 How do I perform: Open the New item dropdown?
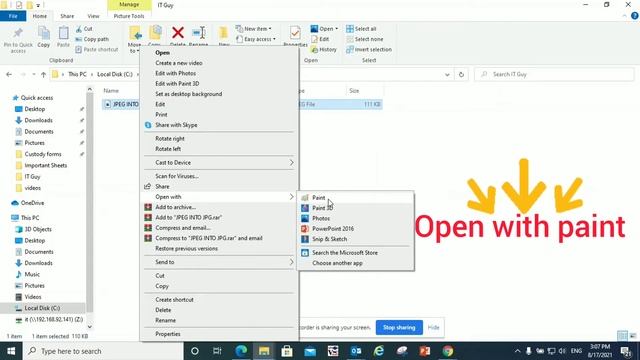pyautogui.click(x=253, y=29)
